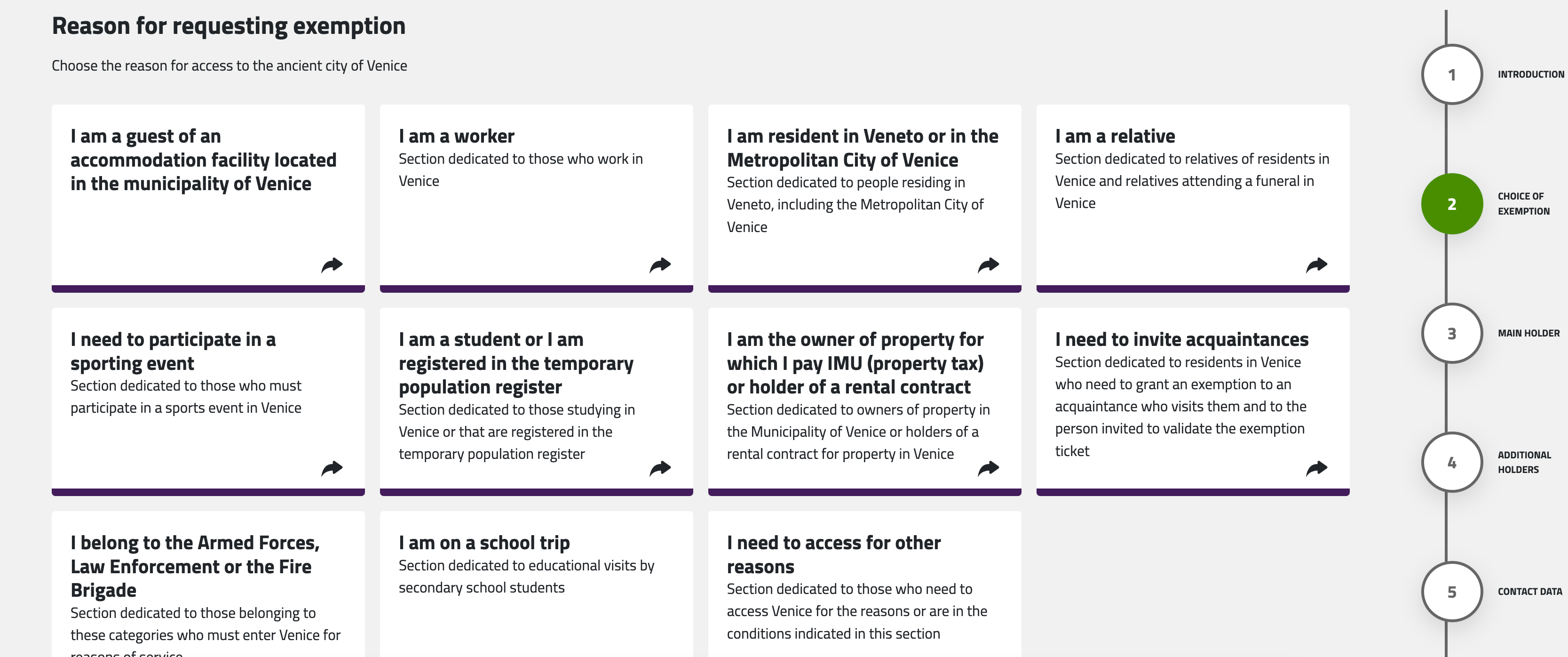Select step 1 Introduction in the progress stepper
The width and height of the screenshot is (1568, 657).
pos(1452,74)
